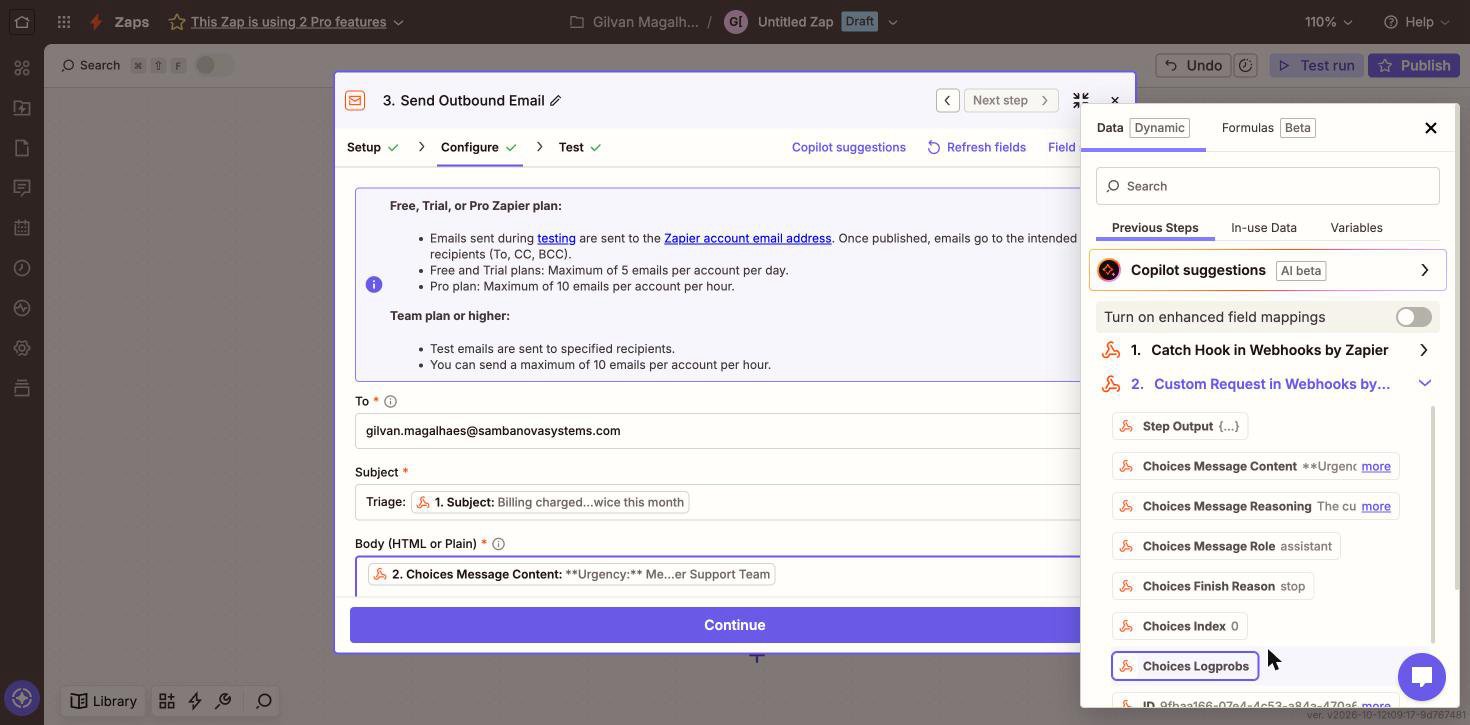Show more of Choices Message Content
1470x725 pixels.
(x=1376, y=466)
